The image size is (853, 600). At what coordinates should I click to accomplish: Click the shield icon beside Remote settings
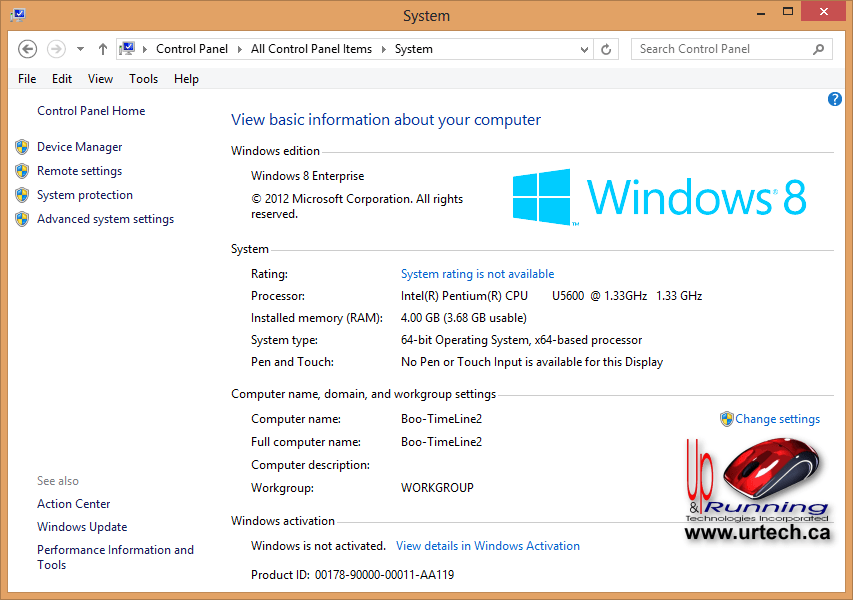(x=22, y=171)
